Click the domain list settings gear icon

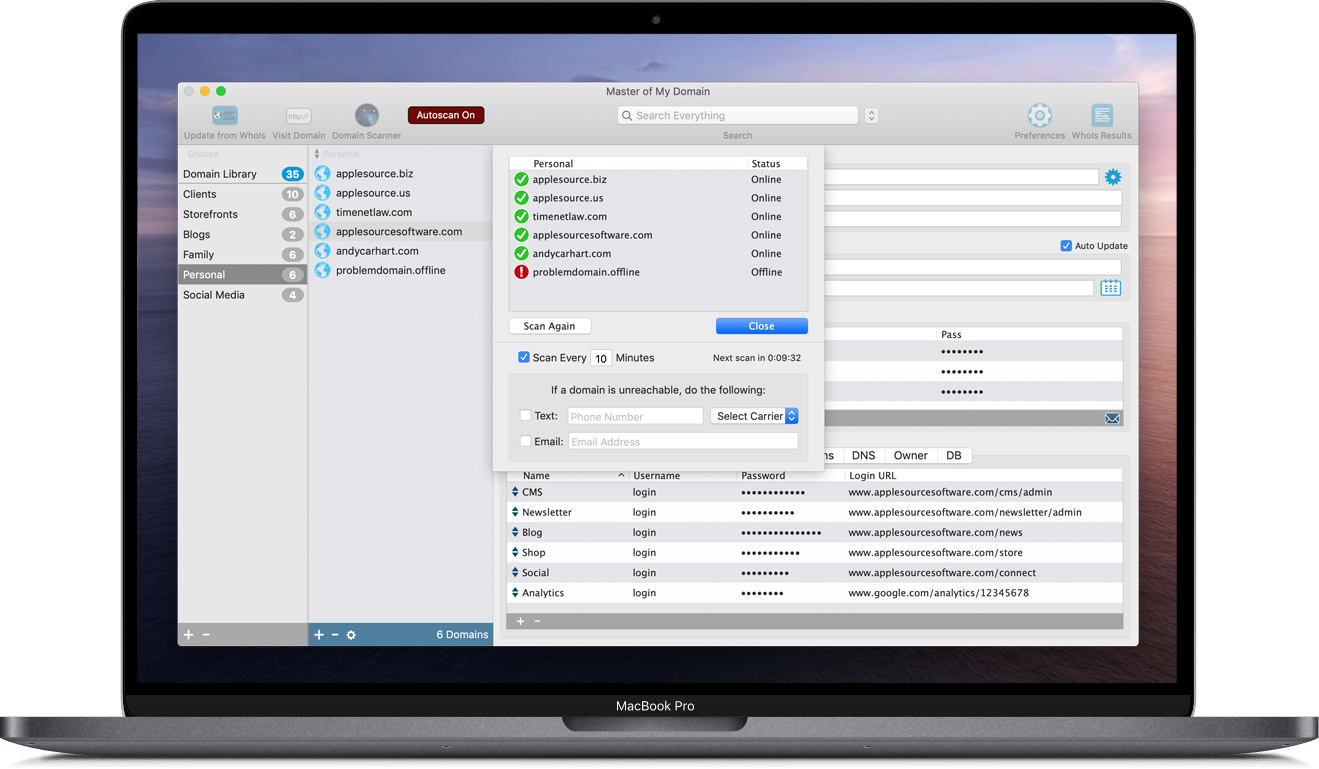pyautogui.click(x=351, y=635)
